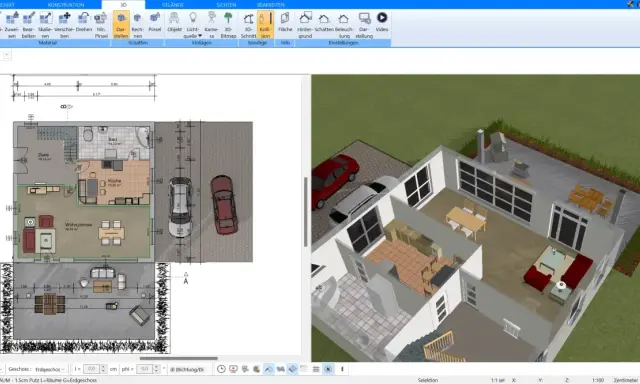Click the monitor icon in bottom toolbar
Screen dimensions: 640x384
pos(233,369)
